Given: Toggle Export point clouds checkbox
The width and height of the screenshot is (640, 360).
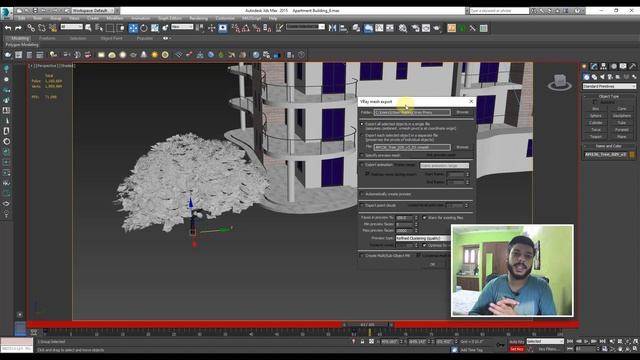Looking at the screenshot, I should pos(362,206).
